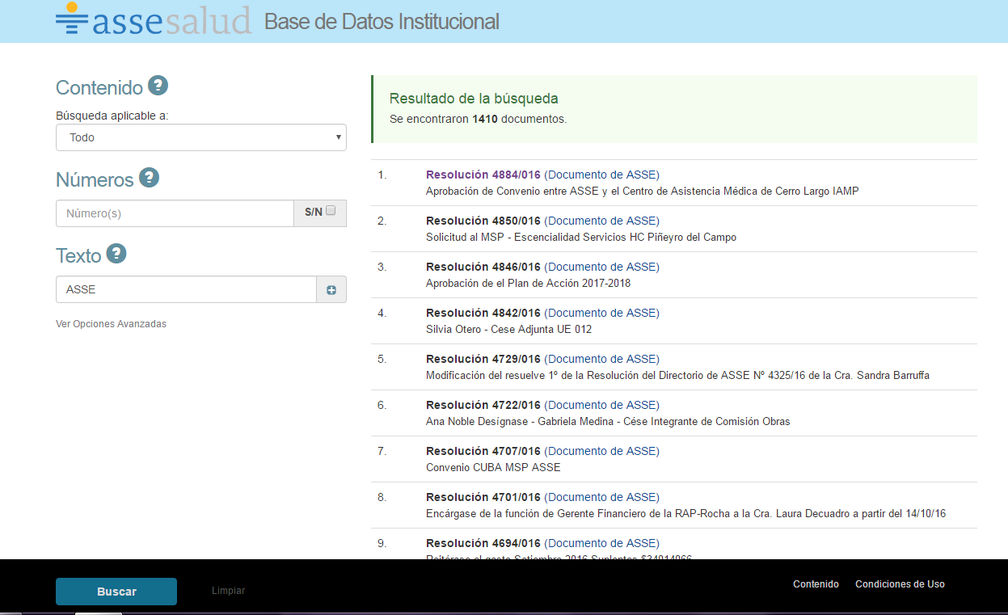Open Resolución 4701/016 document

tap(543, 497)
